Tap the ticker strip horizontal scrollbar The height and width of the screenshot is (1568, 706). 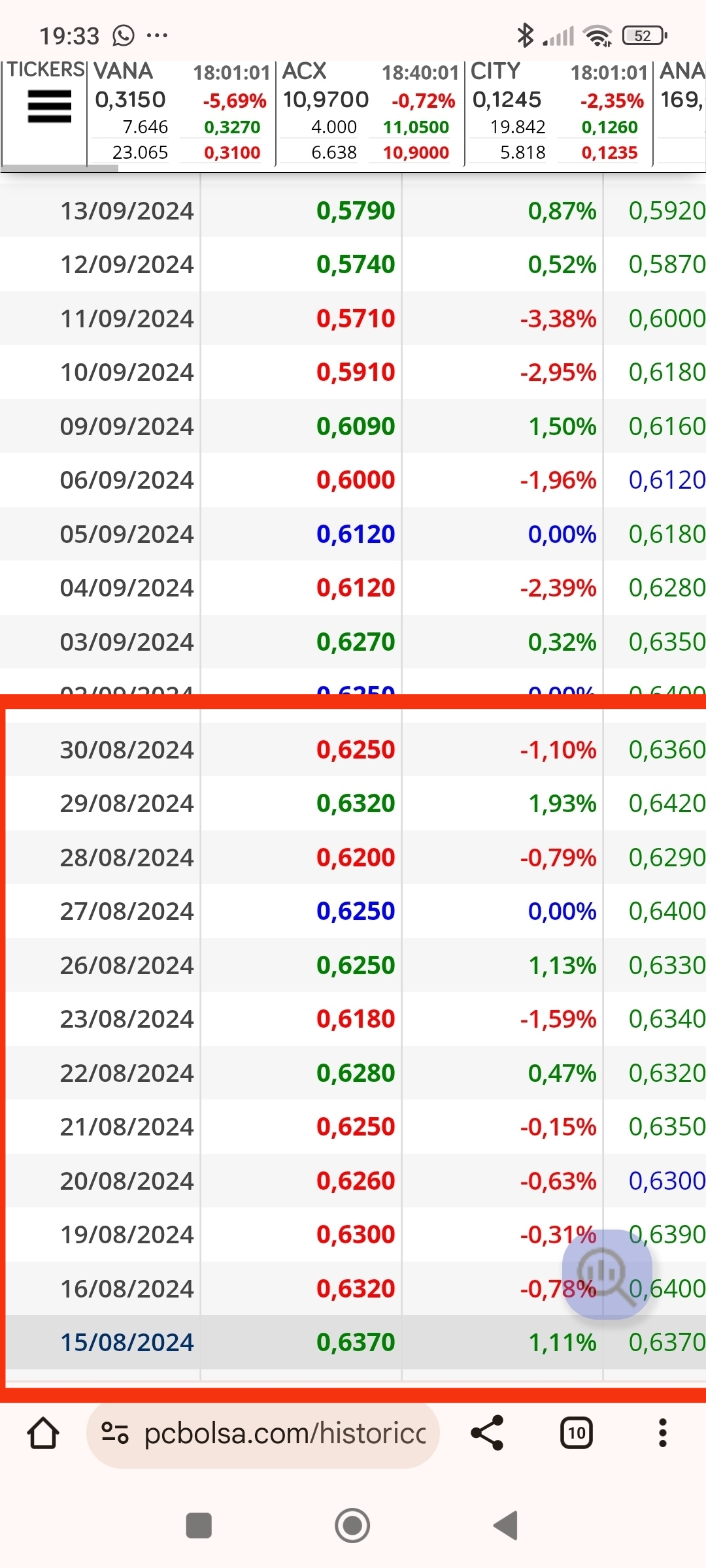60,168
